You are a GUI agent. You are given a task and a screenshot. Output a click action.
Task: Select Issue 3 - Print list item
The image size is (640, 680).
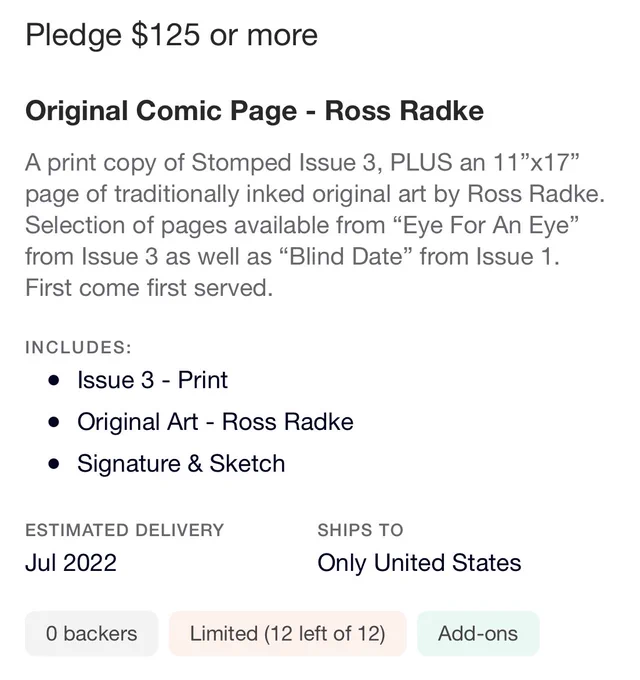point(152,380)
